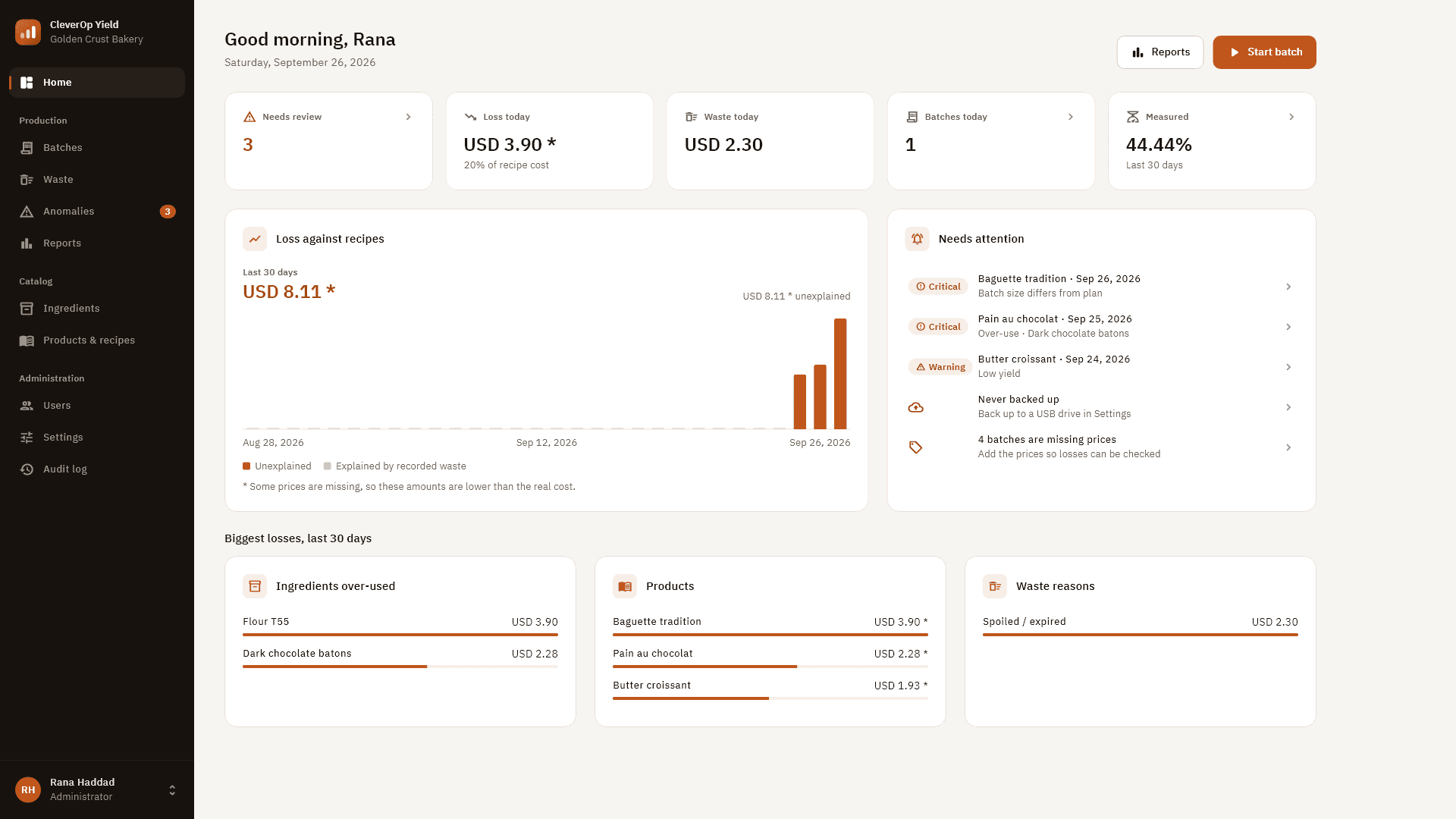
Task: Open Ingredients in the sidebar
Action: [97, 309]
